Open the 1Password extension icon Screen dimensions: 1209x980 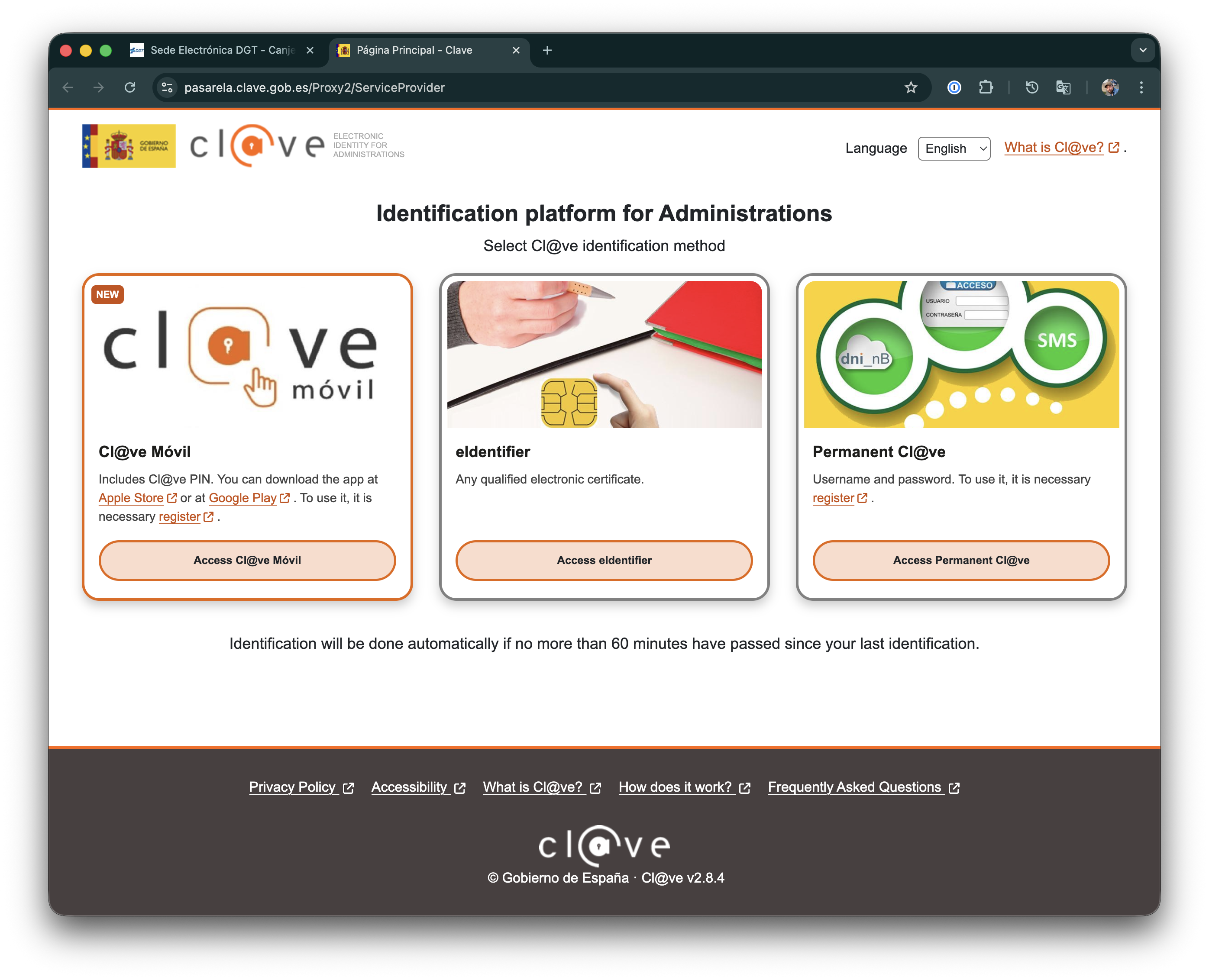point(954,87)
